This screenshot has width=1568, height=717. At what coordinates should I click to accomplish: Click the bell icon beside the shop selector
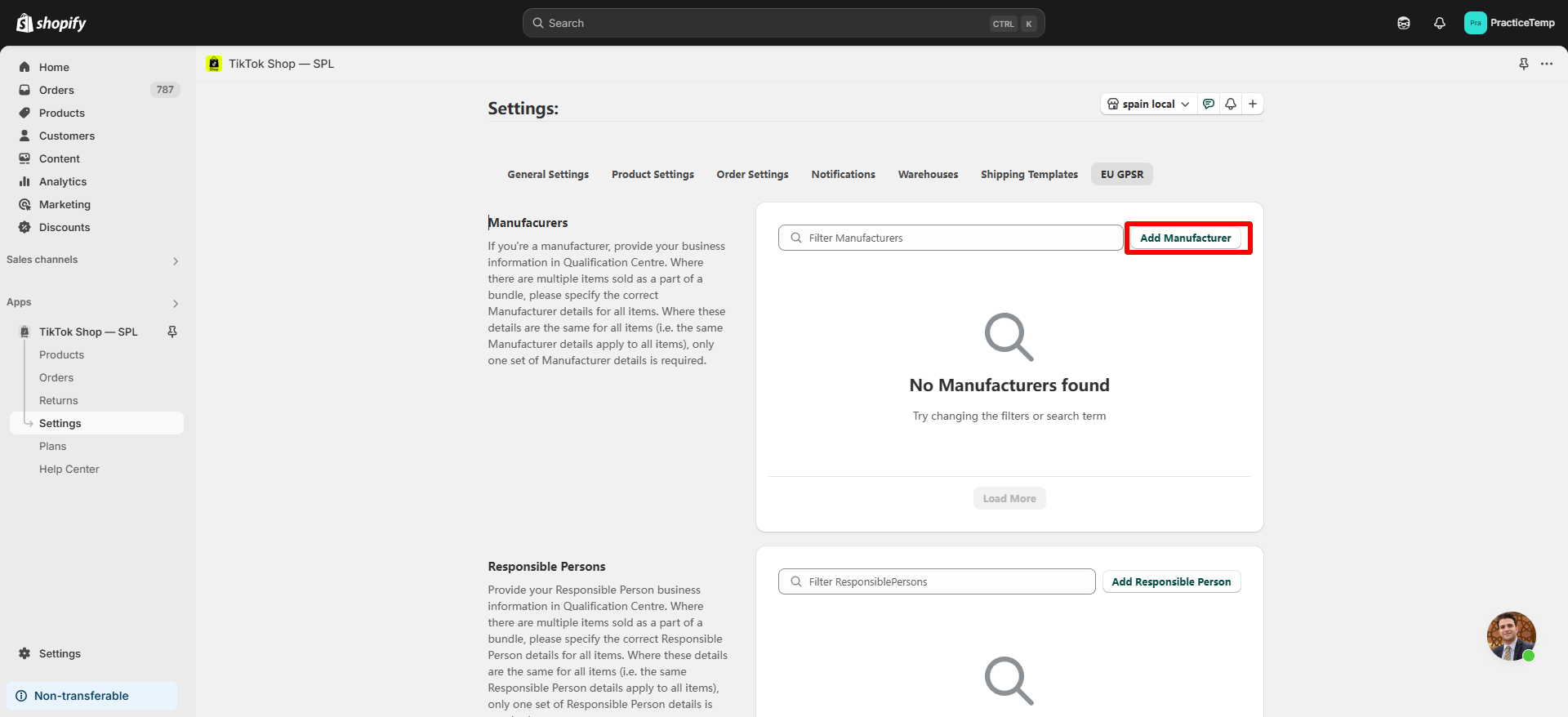1231,104
